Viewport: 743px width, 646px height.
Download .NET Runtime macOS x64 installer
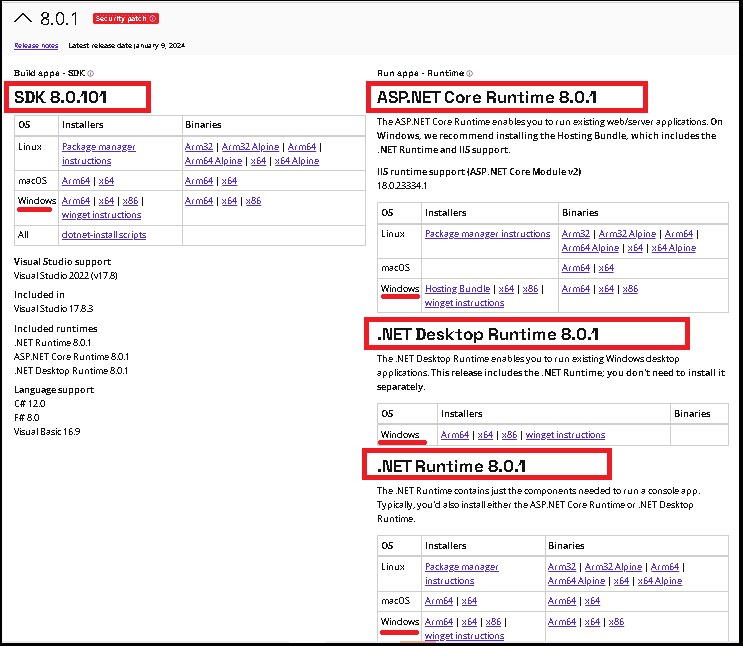469,601
